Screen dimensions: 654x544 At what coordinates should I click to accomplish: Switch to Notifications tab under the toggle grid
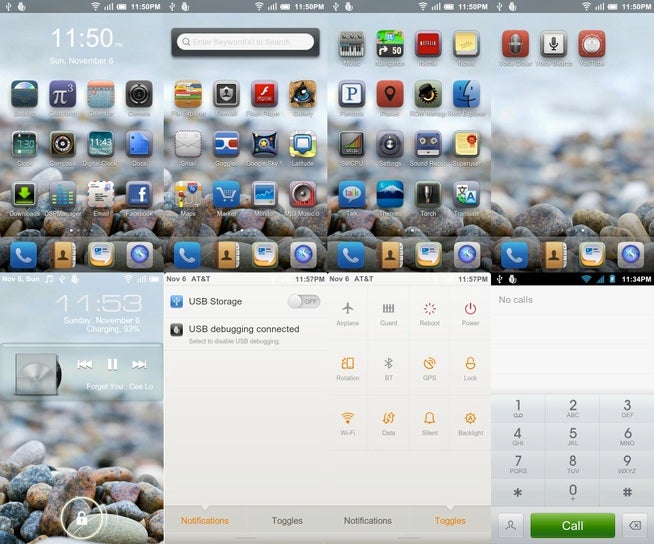coord(367,521)
